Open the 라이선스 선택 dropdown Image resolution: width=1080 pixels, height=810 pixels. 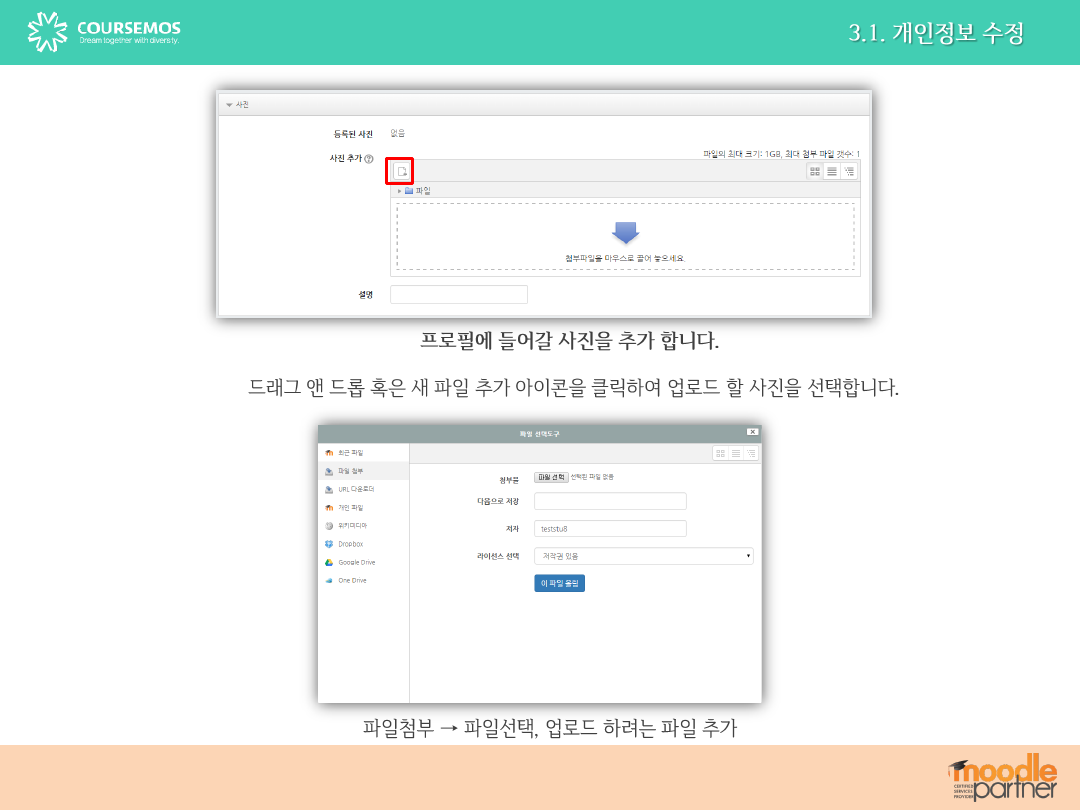(x=643, y=556)
